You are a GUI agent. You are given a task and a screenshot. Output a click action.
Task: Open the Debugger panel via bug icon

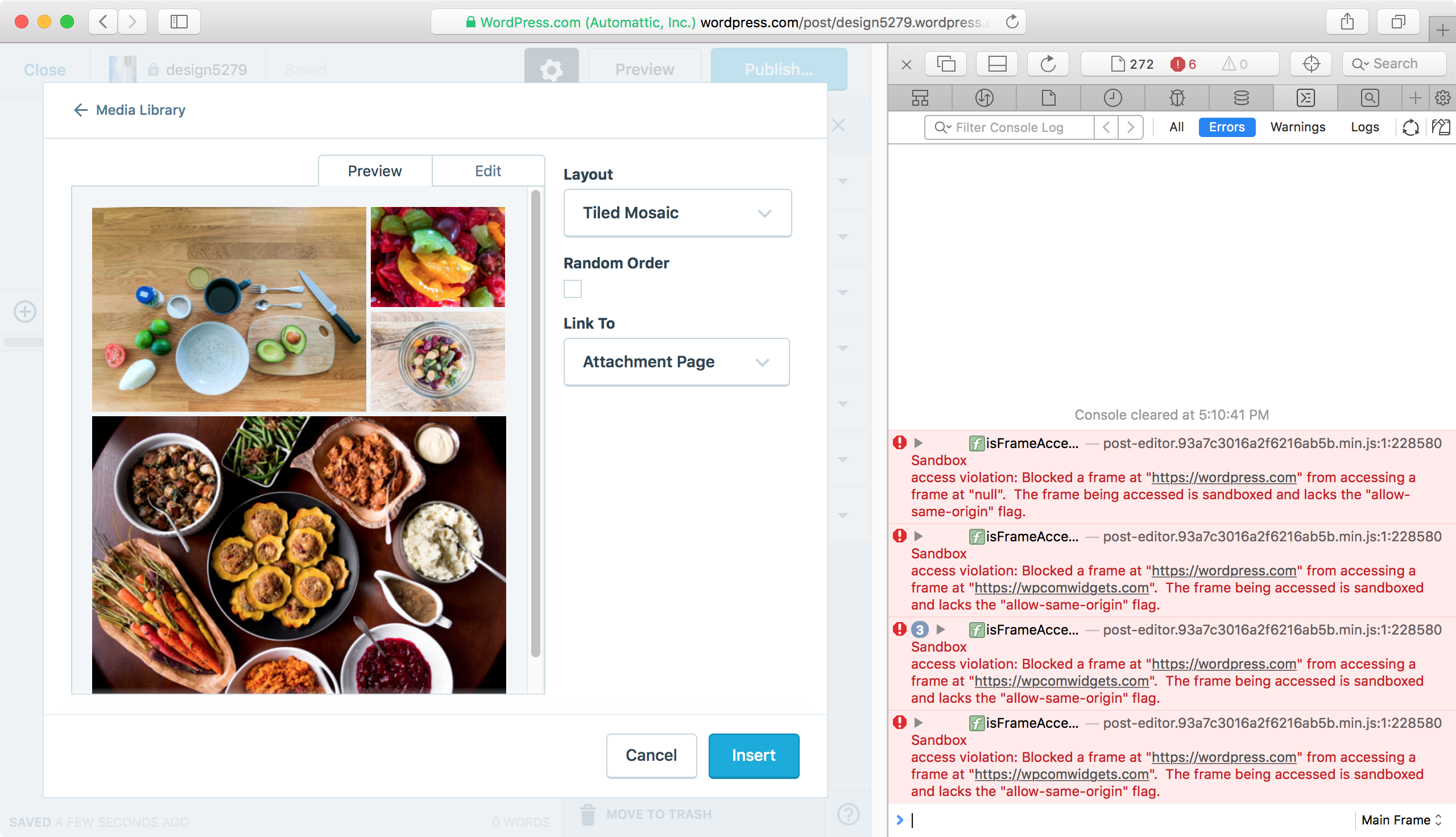point(1176,98)
